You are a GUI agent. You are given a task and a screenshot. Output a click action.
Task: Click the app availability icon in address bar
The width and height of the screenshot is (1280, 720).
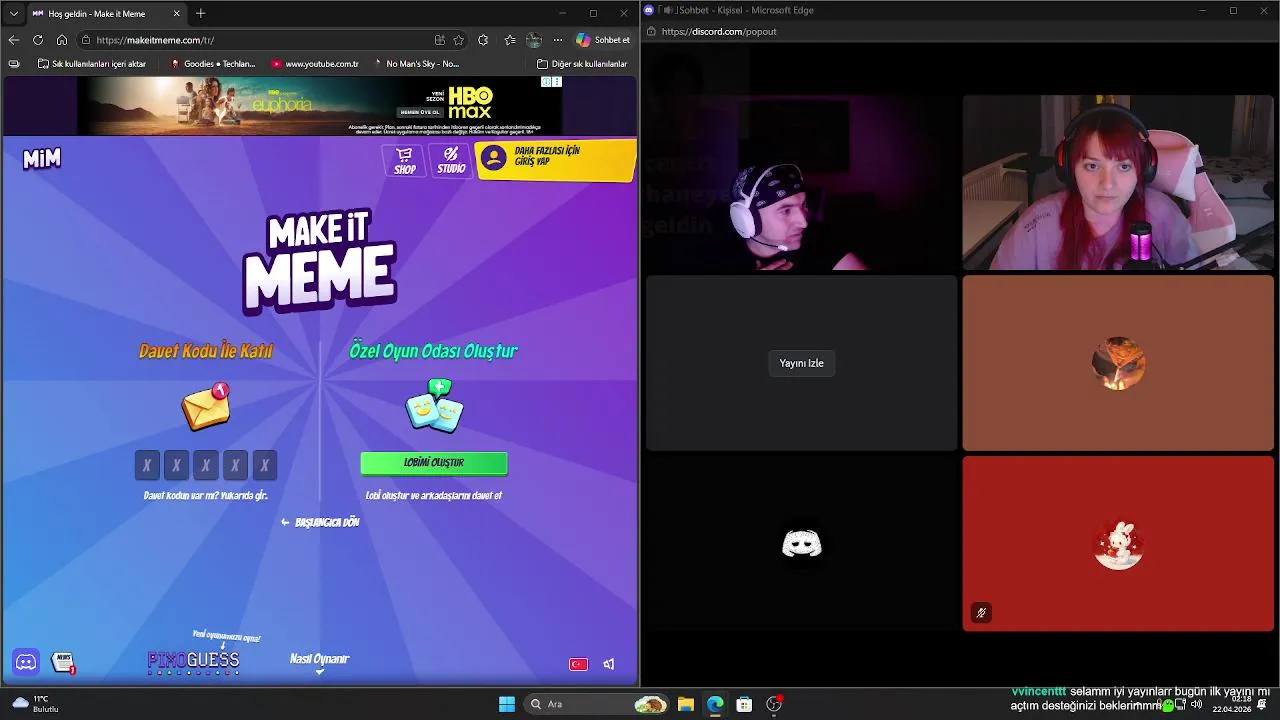point(439,40)
